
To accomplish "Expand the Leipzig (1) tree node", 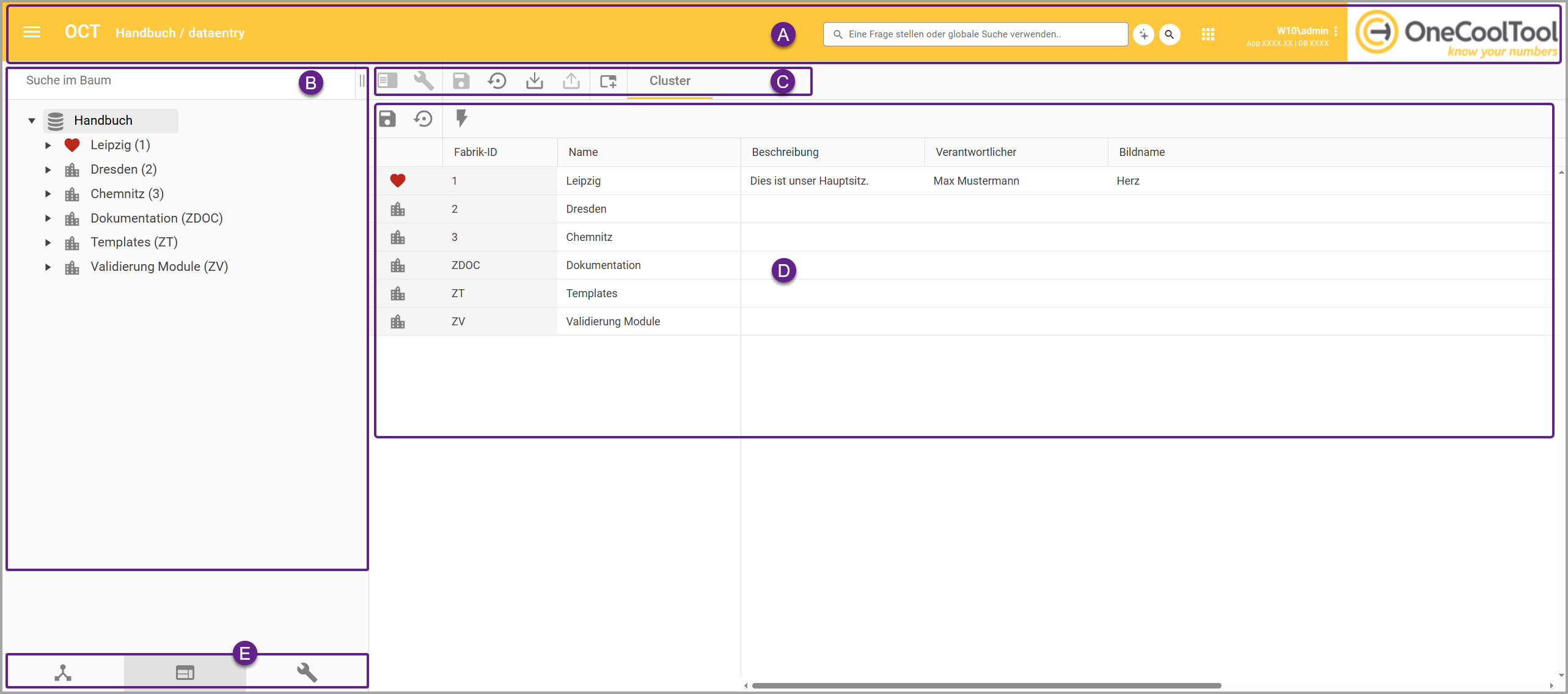I will pos(48,146).
